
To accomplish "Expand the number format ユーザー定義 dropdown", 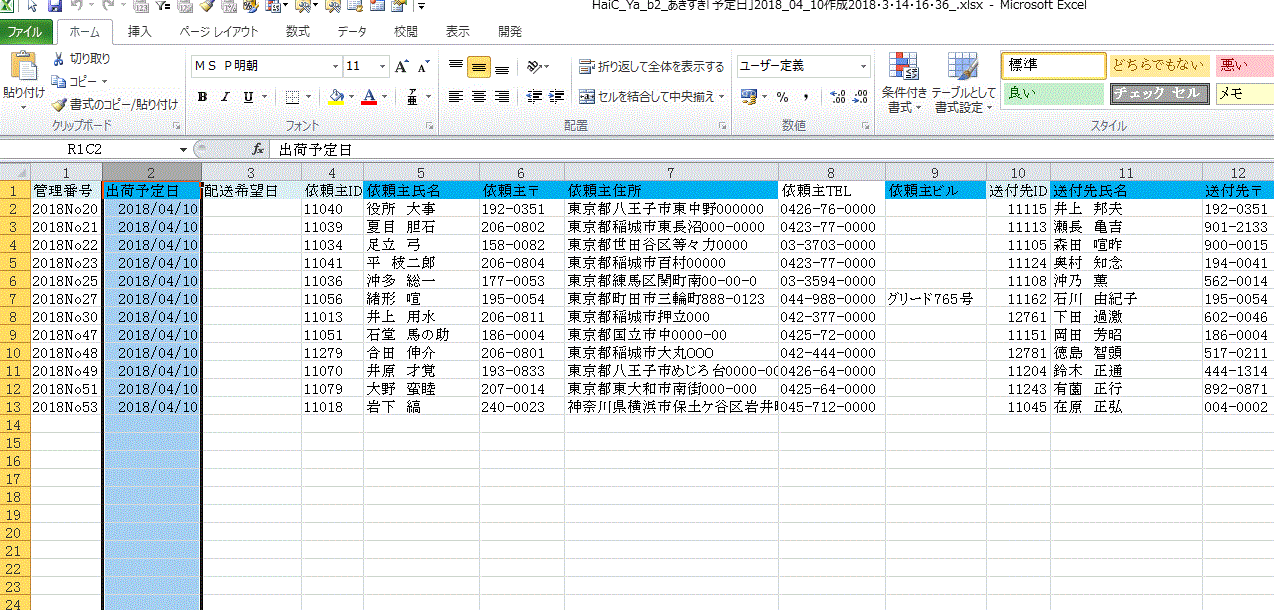I will coord(863,67).
